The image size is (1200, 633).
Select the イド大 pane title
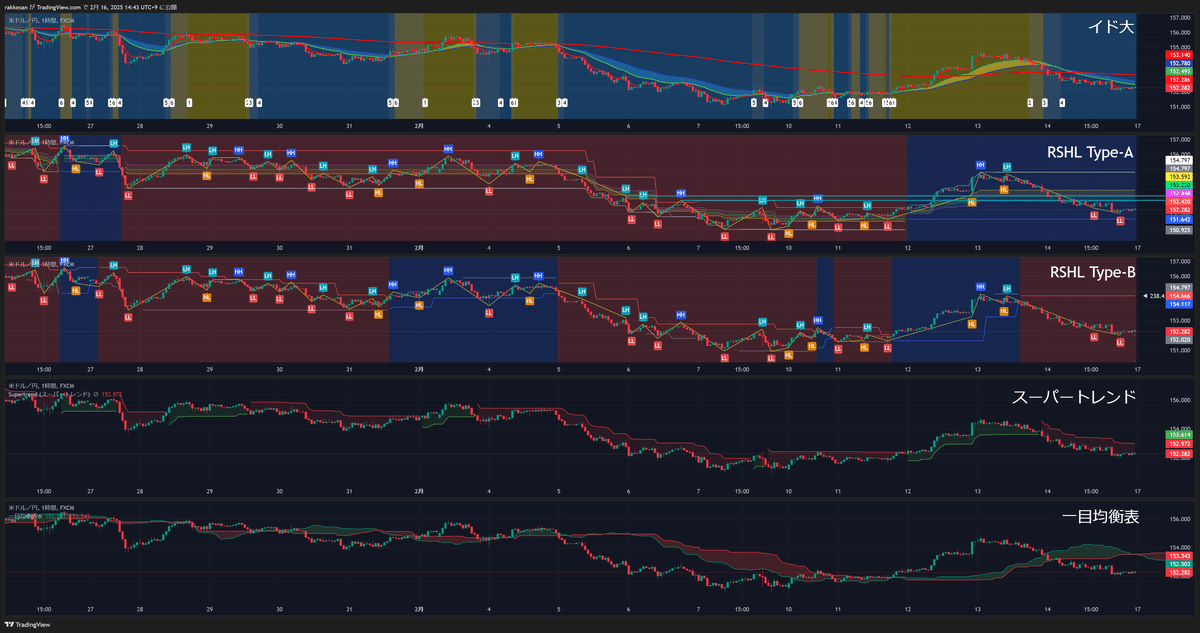(x=1110, y=28)
